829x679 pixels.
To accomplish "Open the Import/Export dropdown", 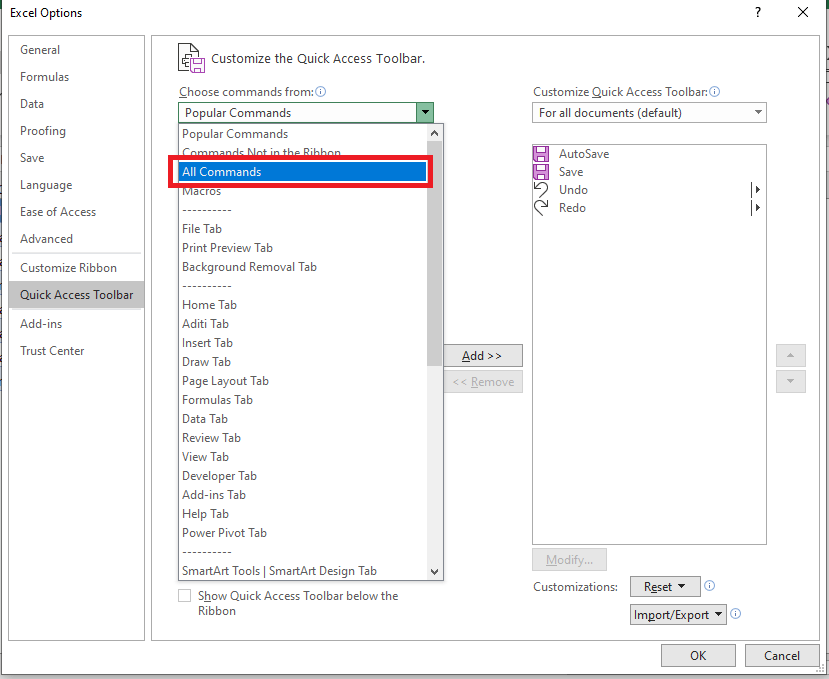I will coord(678,614).
